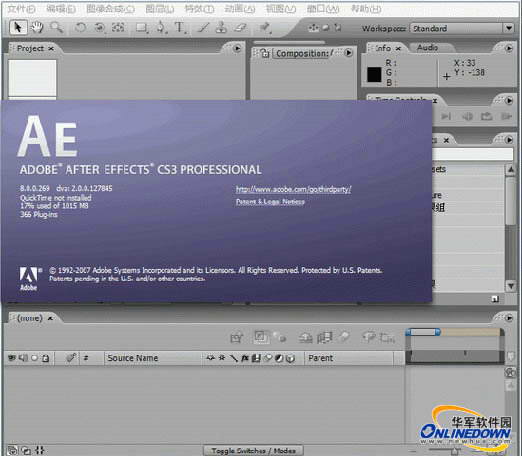Open the 编辑(E) Edit menu
Viewport: 522px width, 456px height.
pyautogui.click(x=61, y=9)
